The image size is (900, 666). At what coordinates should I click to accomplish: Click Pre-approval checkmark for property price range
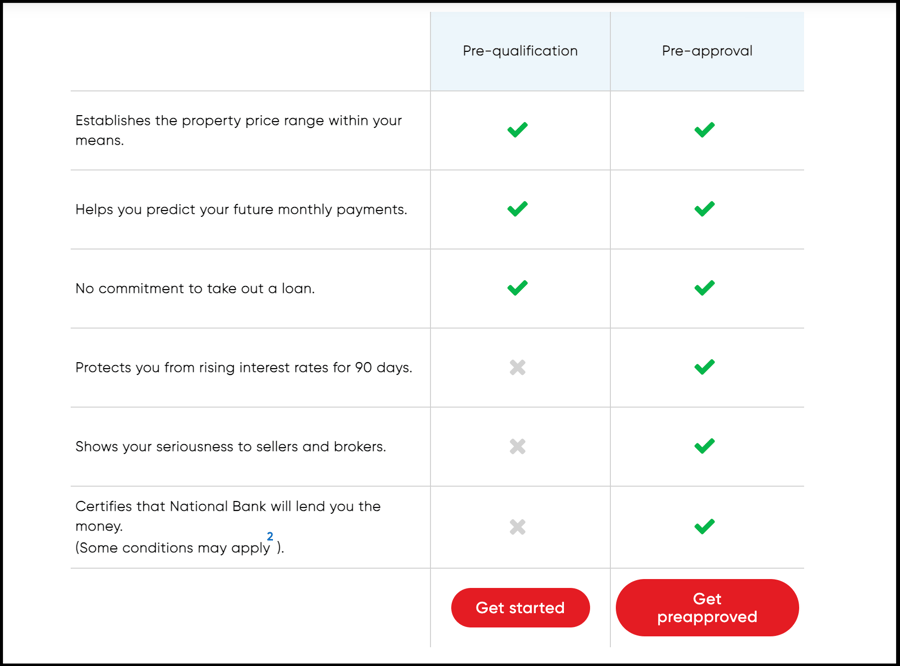[x=705, y=130]
